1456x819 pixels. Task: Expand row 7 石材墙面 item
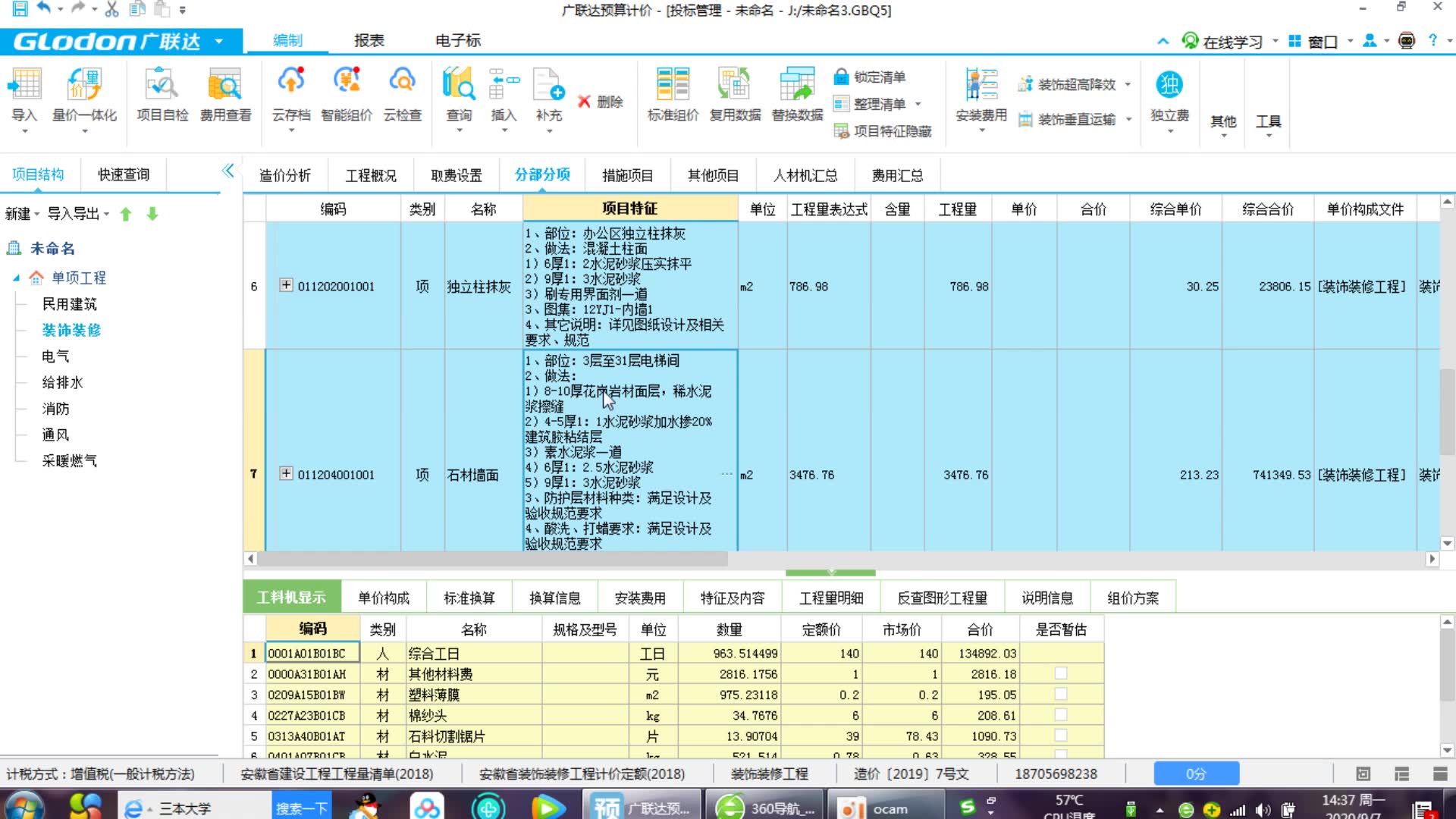pyautogui.click(x=286, y=473)
